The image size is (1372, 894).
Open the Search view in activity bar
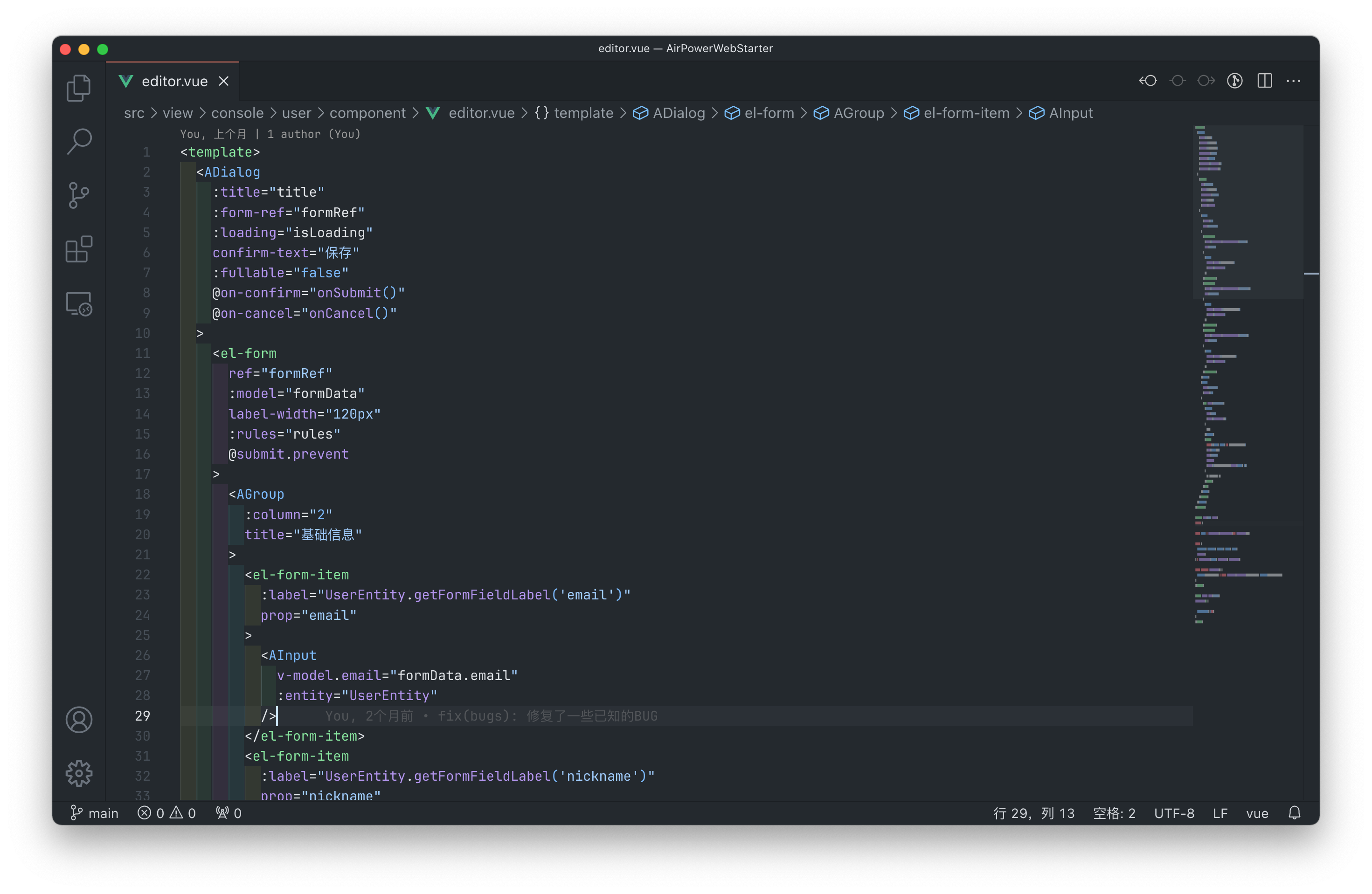click(x=79, y=141)
